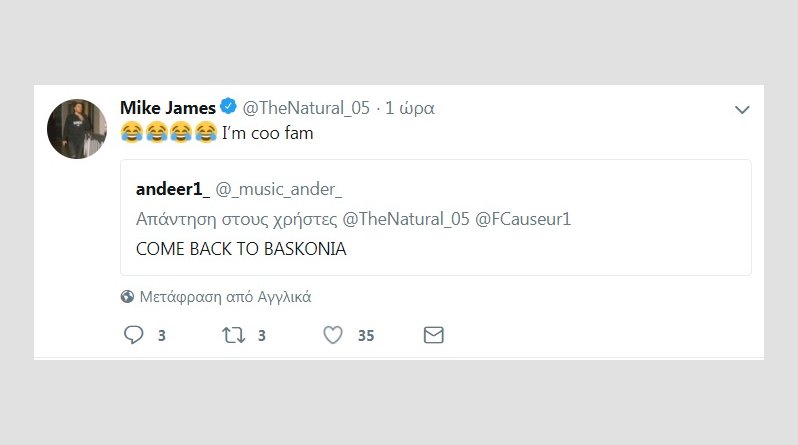Open quoted tweet "COME BACK TO BASKONIA"
Image resolution: width=798 pixels, height=445 pixels.
[x=241, y=249]
